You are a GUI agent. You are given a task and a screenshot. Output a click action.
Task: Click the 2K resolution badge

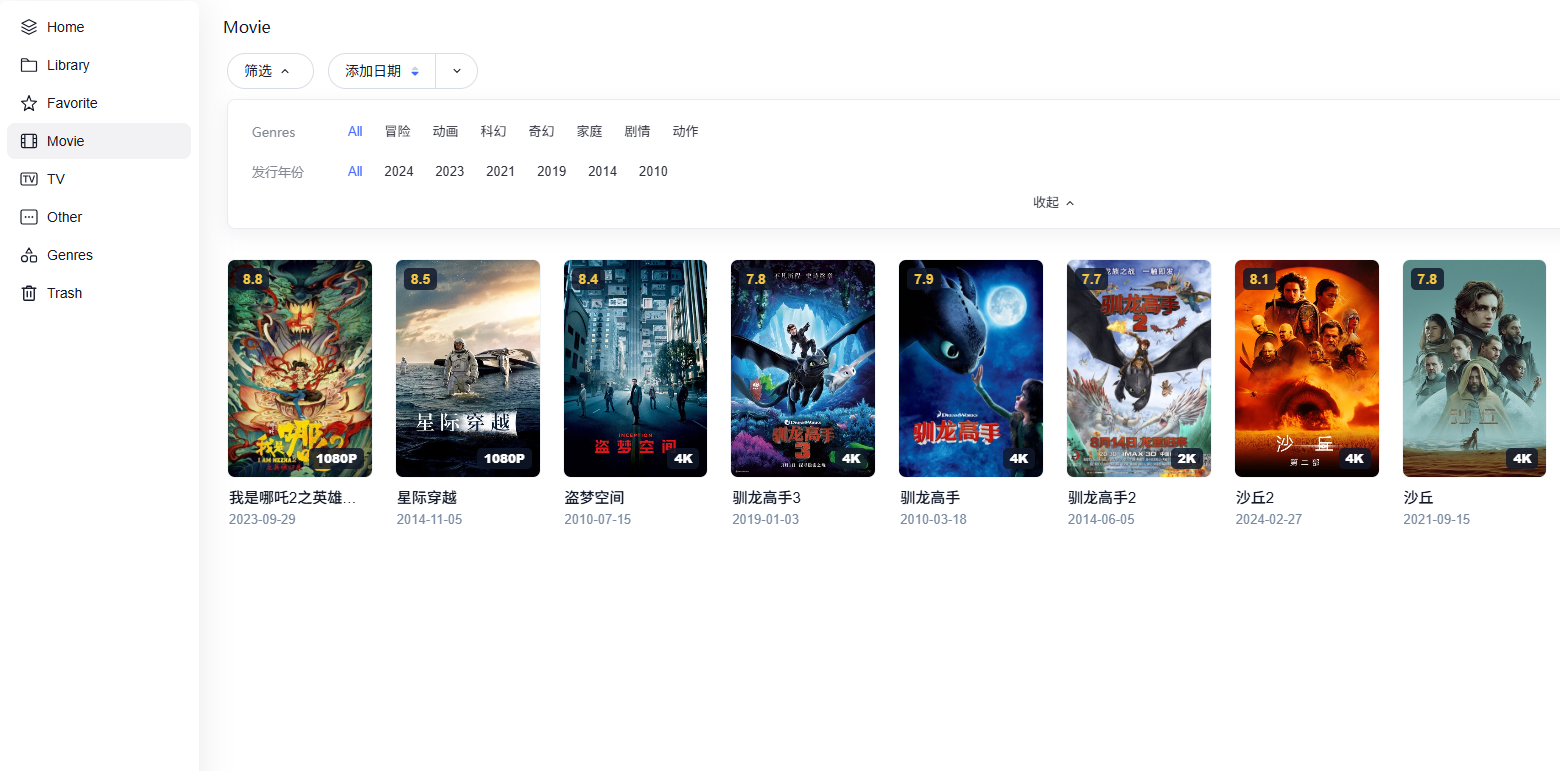[1187, 458]
